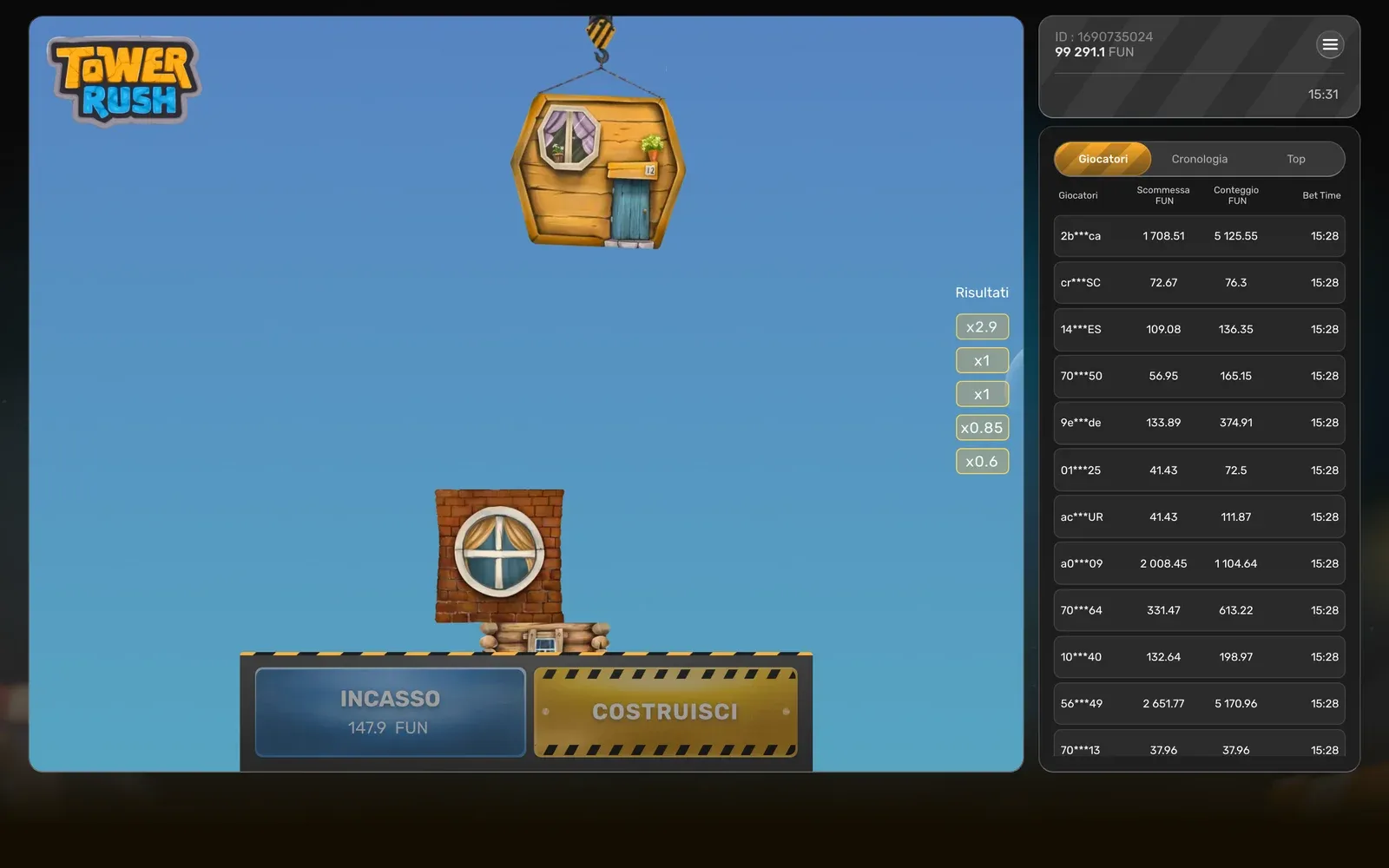This screenshot has width=1389, height=868.
Task: Click the x0.6 result badge
Action: pyautogui.click(x=982, y=461)
